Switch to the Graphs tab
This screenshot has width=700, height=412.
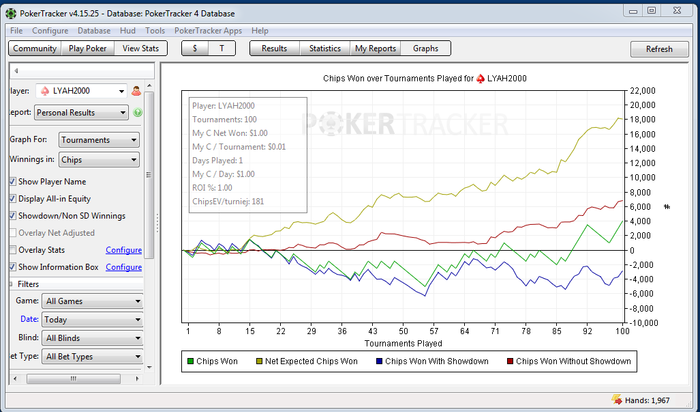click(x=425, y=48)
